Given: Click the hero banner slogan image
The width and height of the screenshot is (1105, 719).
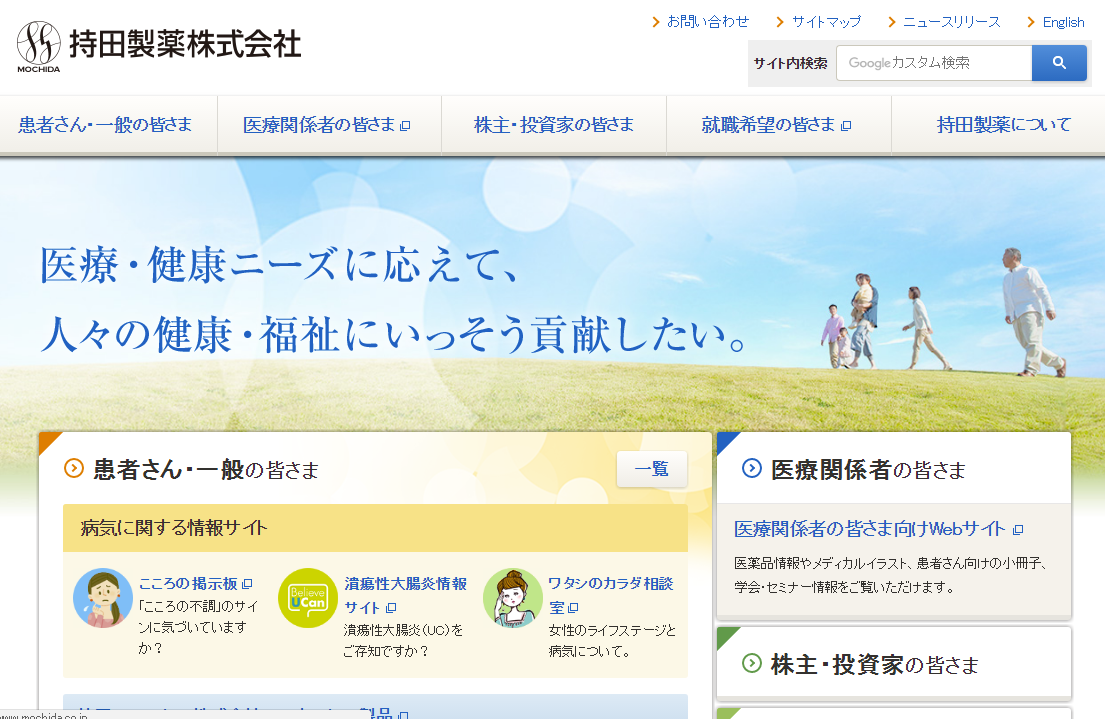Looking at the screenshot, I should [393, 300].
